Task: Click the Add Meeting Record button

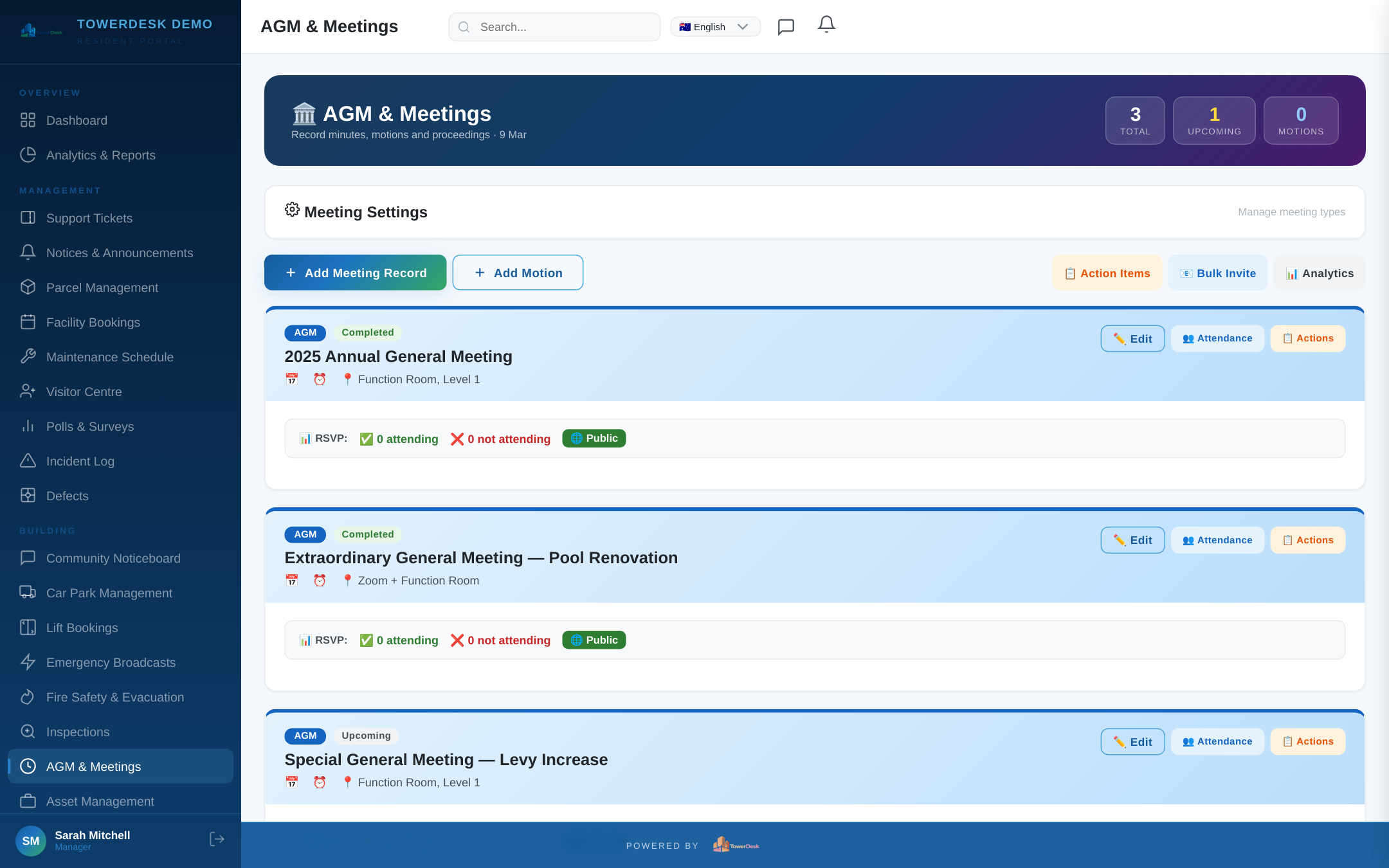Action: point(355,273)
